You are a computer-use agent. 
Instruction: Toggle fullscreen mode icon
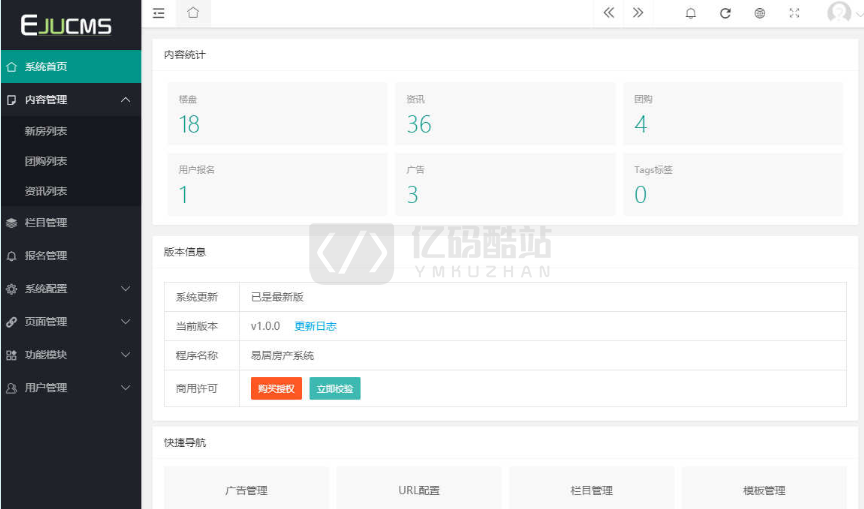click(794, 13)
